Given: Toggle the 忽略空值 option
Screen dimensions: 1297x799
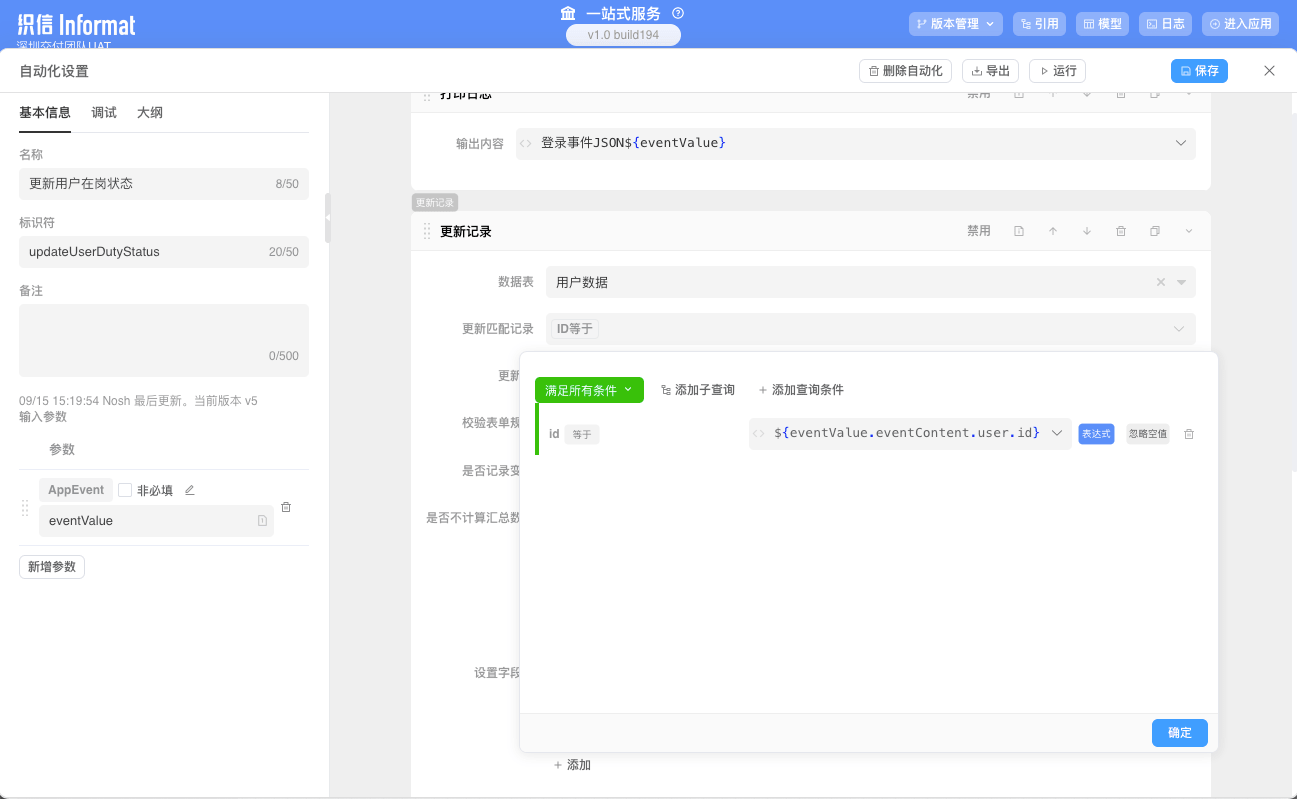Looking at the screenshot, I should tap(1148, 434).
